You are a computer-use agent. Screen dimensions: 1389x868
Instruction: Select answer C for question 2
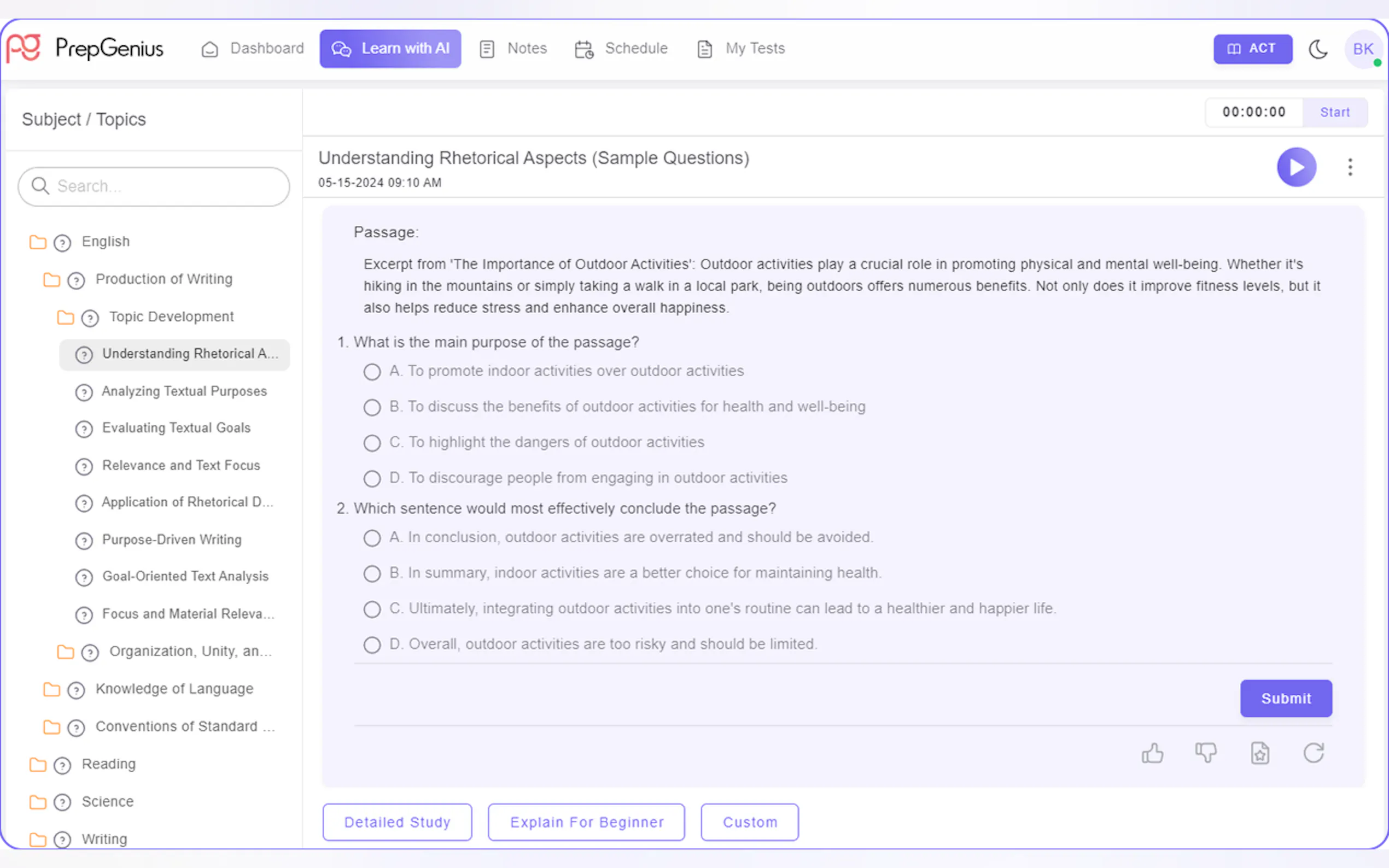372,609
